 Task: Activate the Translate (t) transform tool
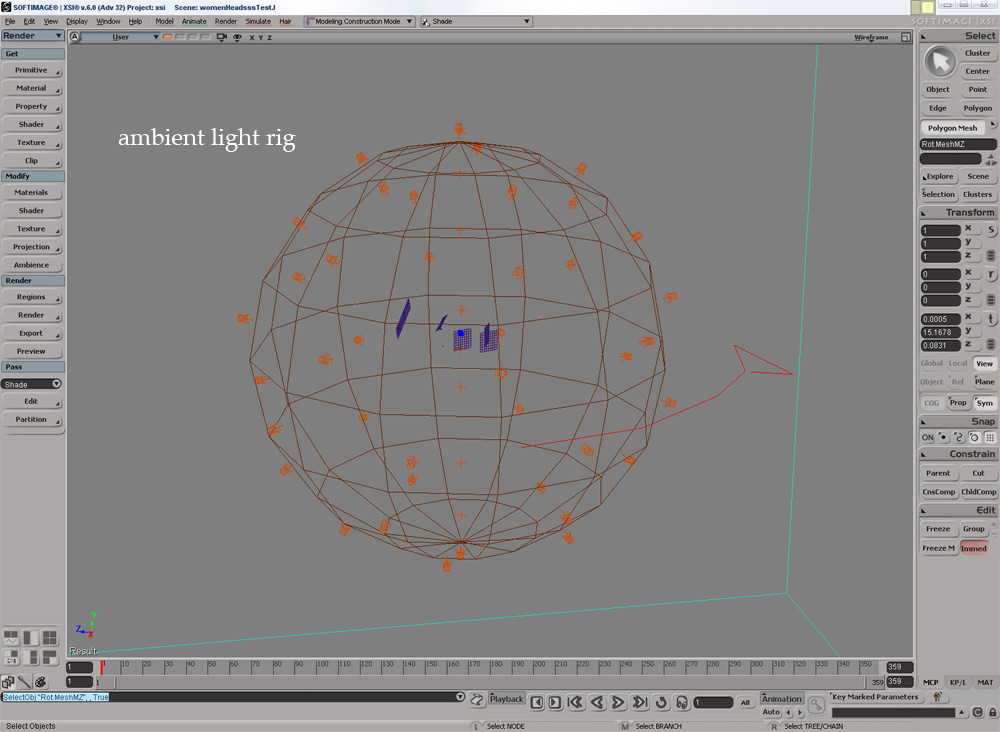coord(990,319)
